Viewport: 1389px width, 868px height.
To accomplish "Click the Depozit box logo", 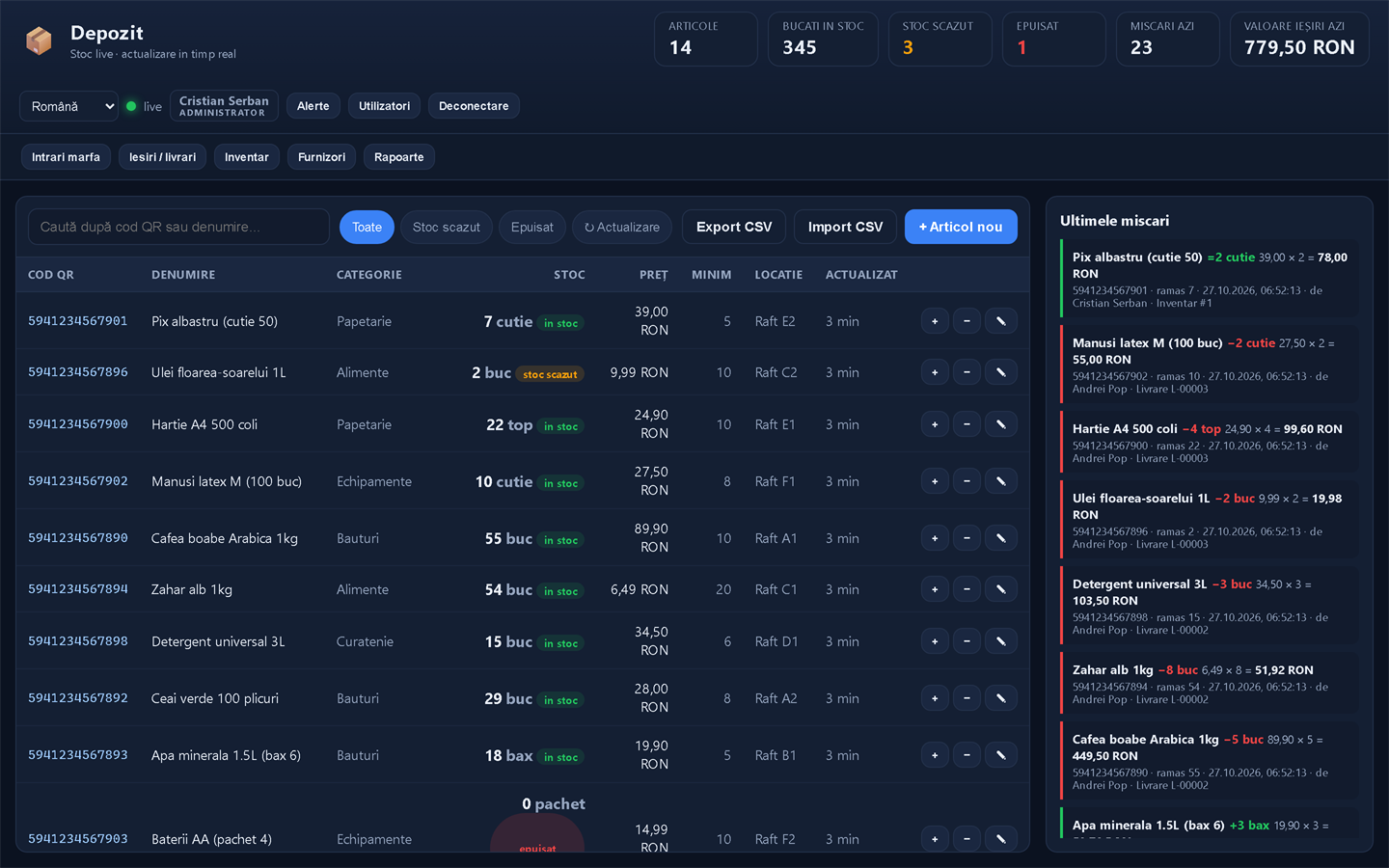I will tap(39, 41).
